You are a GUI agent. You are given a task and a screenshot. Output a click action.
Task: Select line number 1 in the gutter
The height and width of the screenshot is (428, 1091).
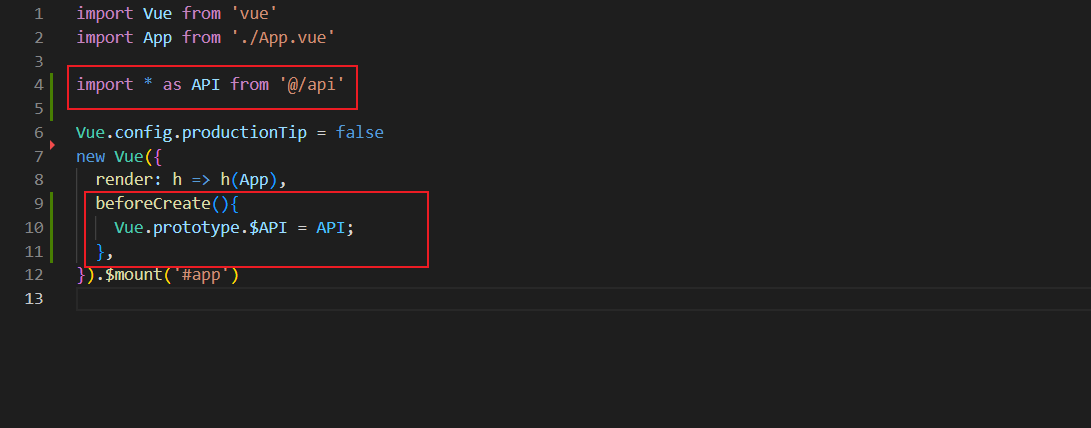(x=38, y=13)
